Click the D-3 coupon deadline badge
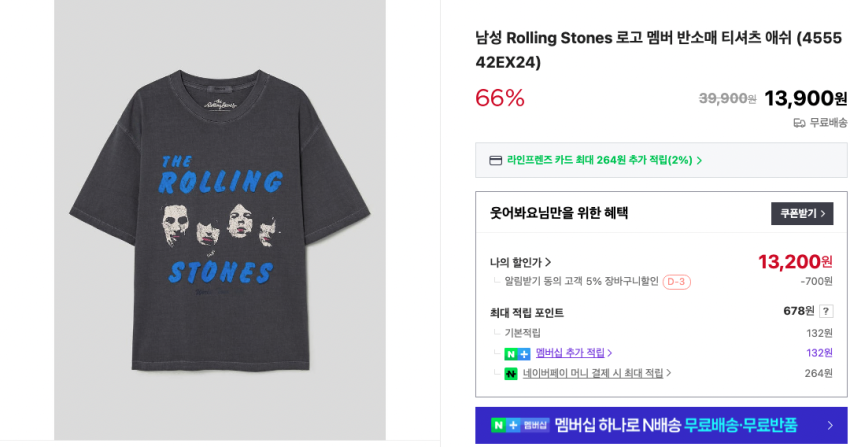 (x=676, y=282)
